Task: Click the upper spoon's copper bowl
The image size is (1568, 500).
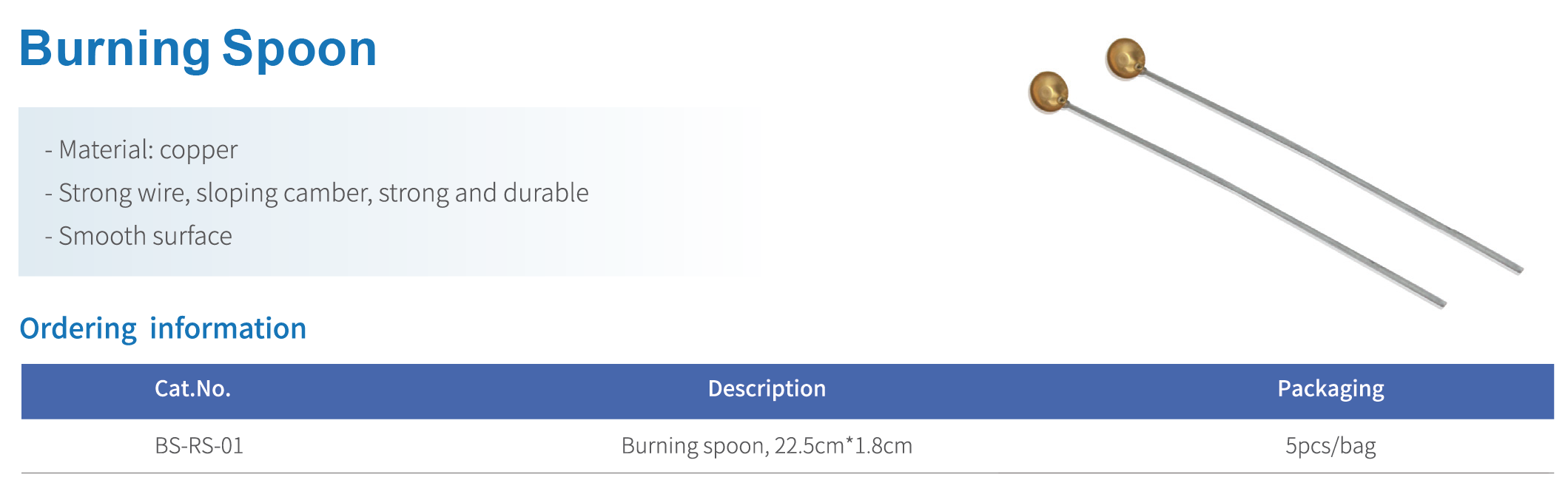Action: (x=1125, y=58)
